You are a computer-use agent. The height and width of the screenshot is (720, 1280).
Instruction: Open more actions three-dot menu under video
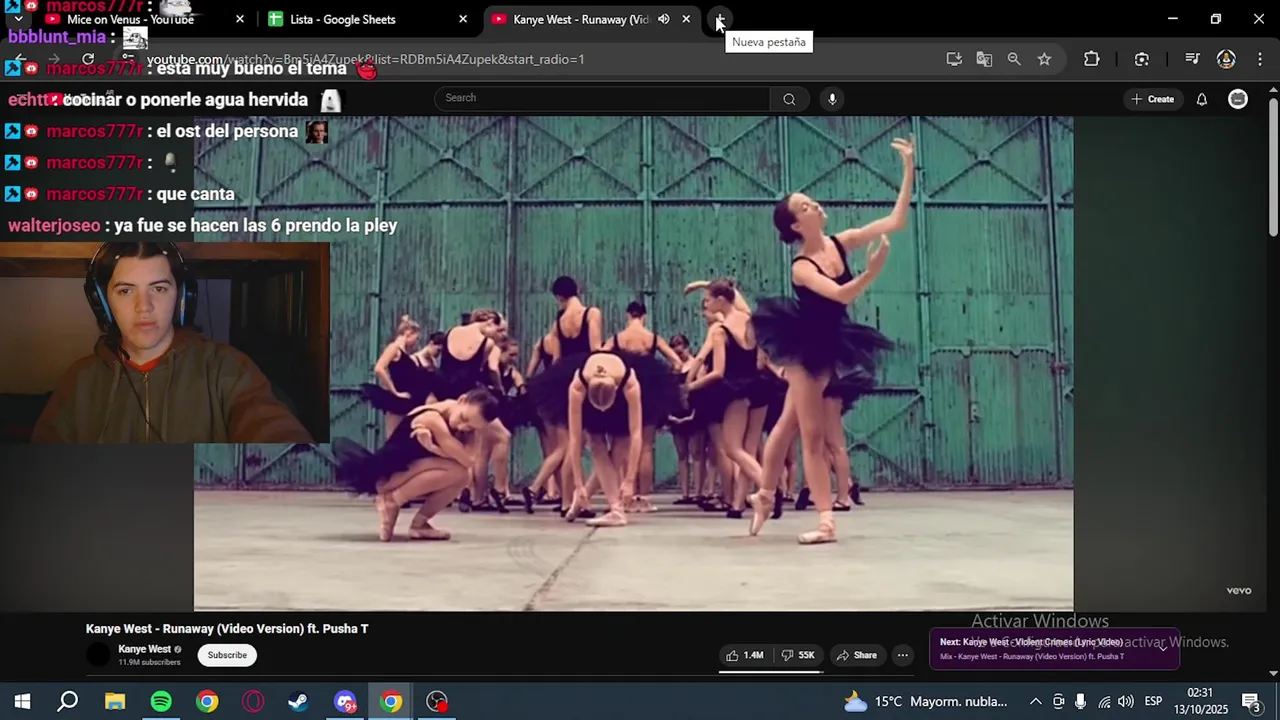click(902, 655)
